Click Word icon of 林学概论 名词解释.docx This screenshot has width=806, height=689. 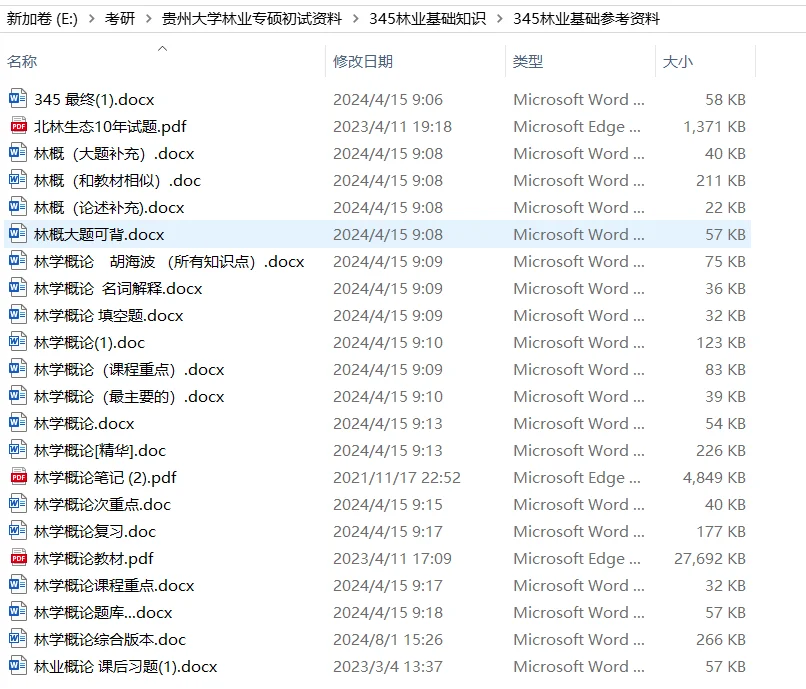click(x=18, y=287)
